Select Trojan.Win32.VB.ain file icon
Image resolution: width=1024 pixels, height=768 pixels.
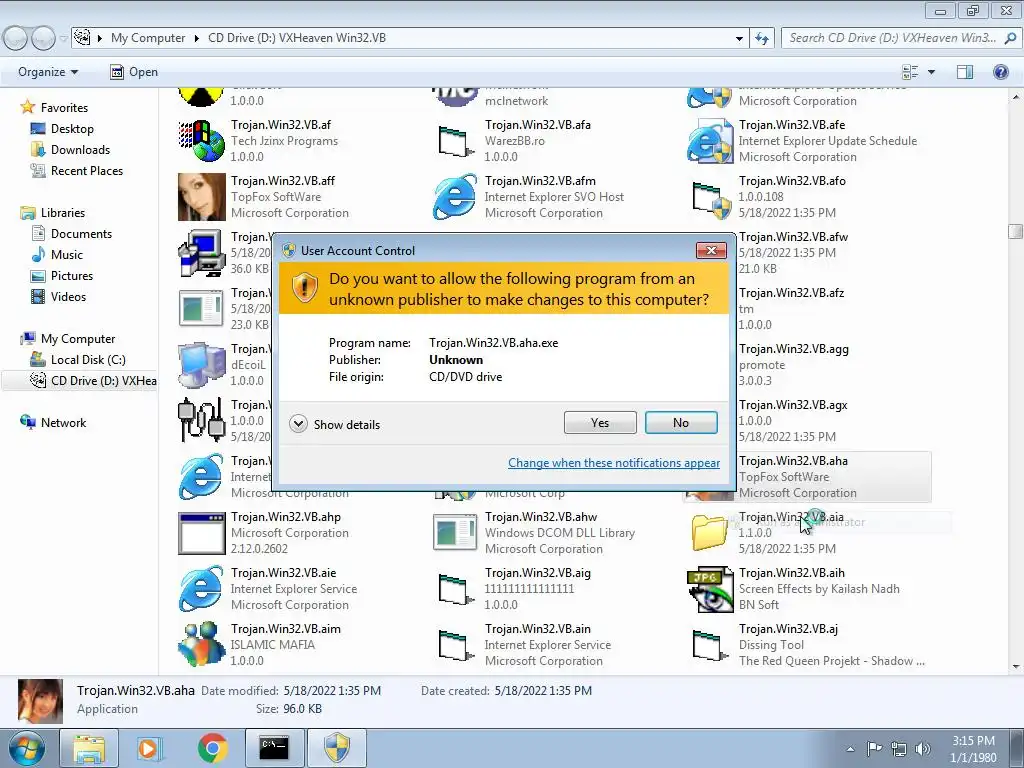455,646
